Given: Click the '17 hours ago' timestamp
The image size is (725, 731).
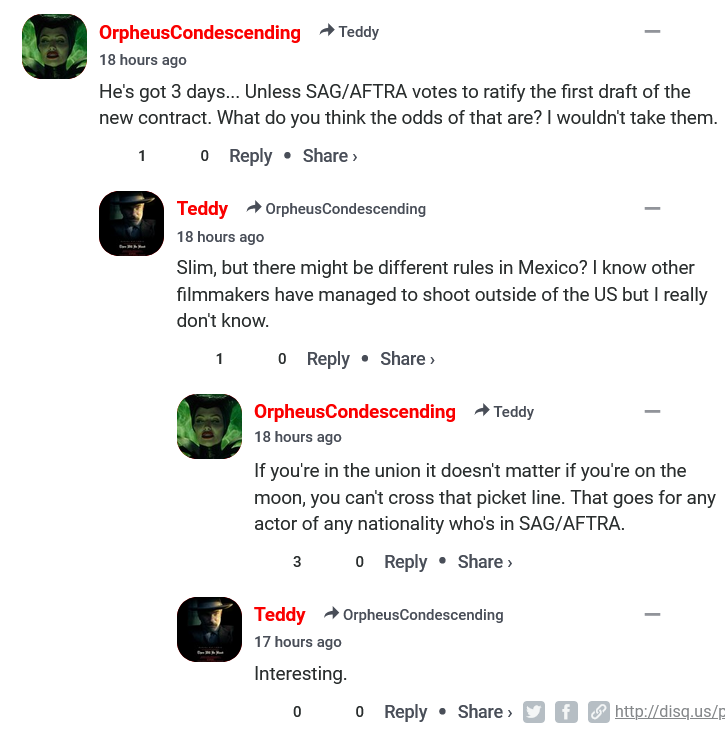Looking at the screenshot, I should pyautogui.click(x=298, y=642).
